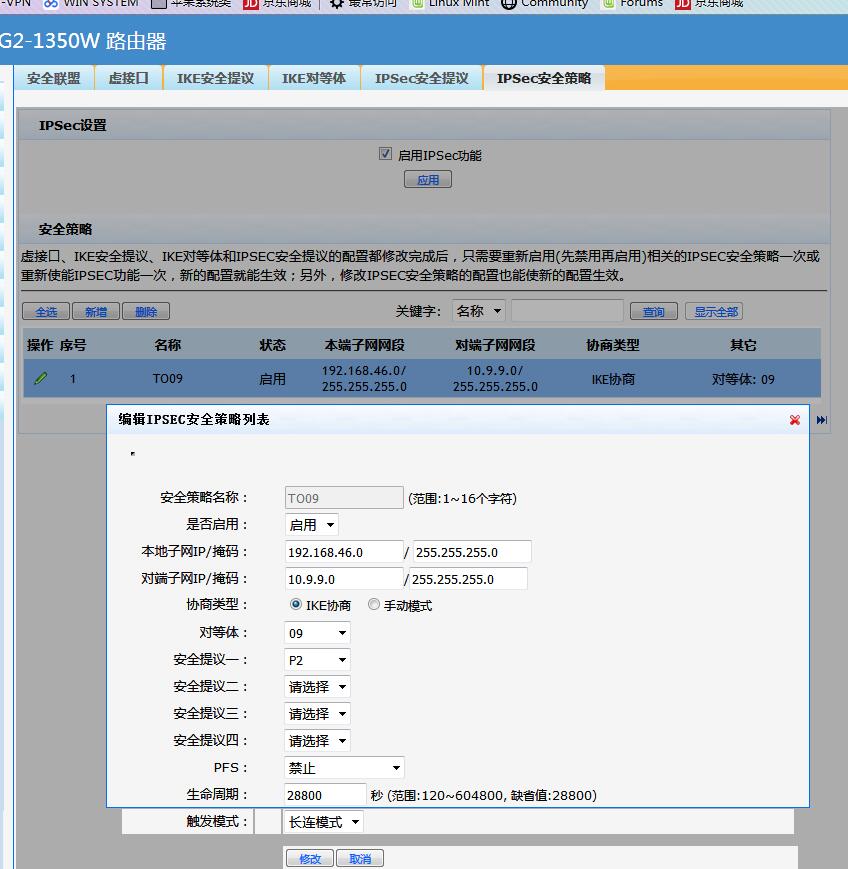The height and width of the screenshot is (869, 848).
Task: Switch to the IKE peer tab
Action: click(x=314, y=78)
